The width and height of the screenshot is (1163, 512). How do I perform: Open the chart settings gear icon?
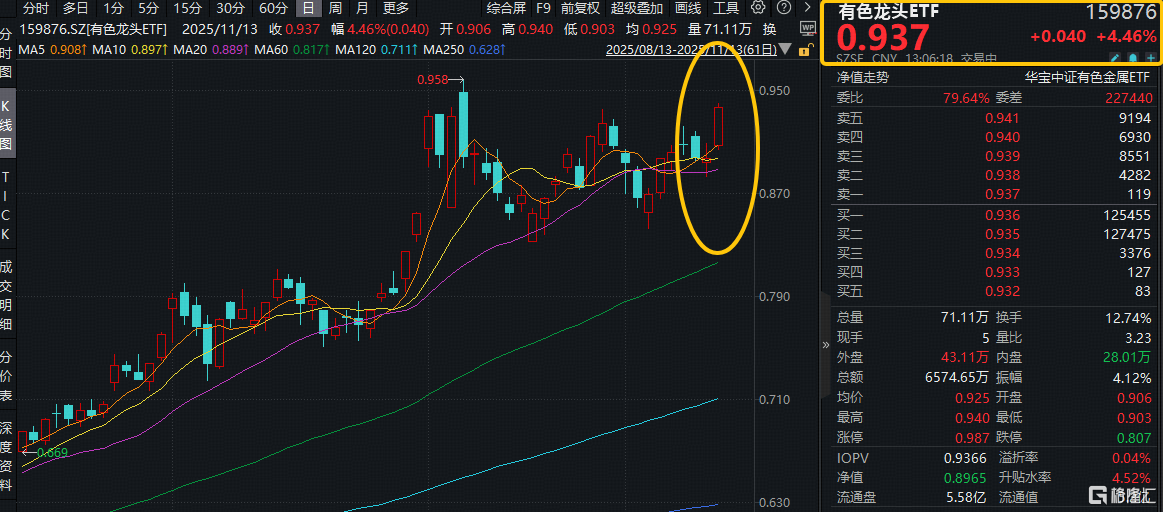point(757,8)
